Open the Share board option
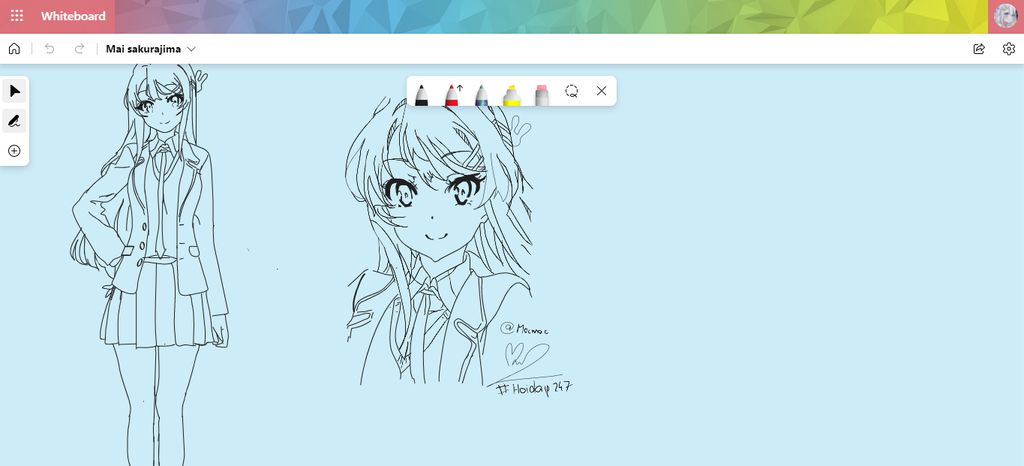Image resolution: width=1024 pixels, height=466 pixels. tap(978, 49)
